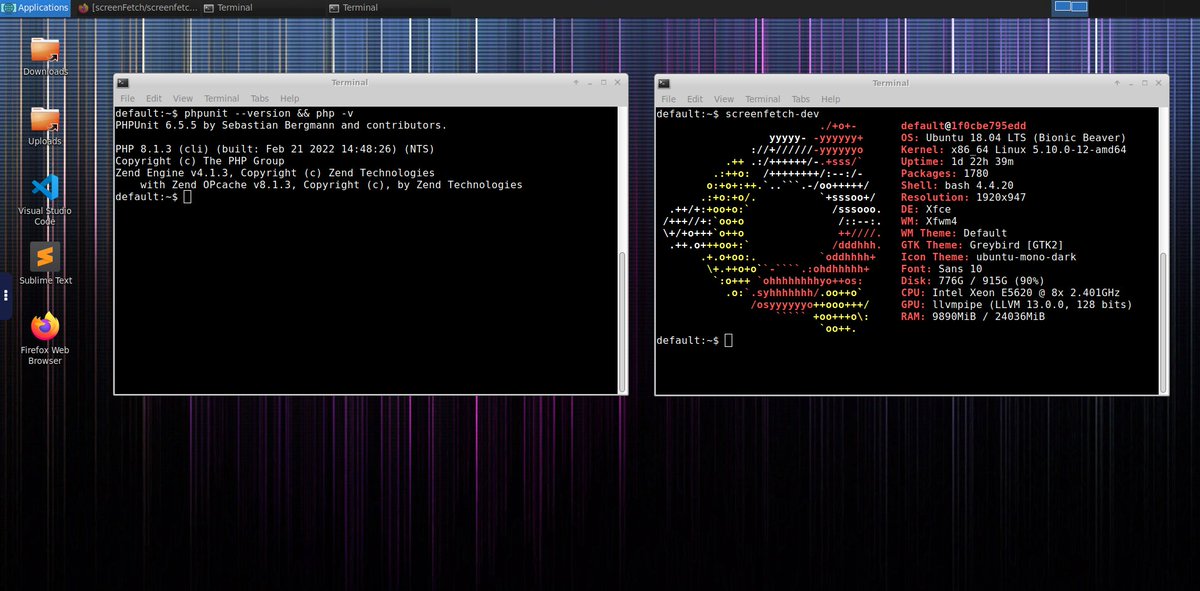This screenshot has height=591, width=1200.
Task: Click the 'Uptime: 1d 22h 39m' line
Action: pyautogui.click(x=960, y=162)
